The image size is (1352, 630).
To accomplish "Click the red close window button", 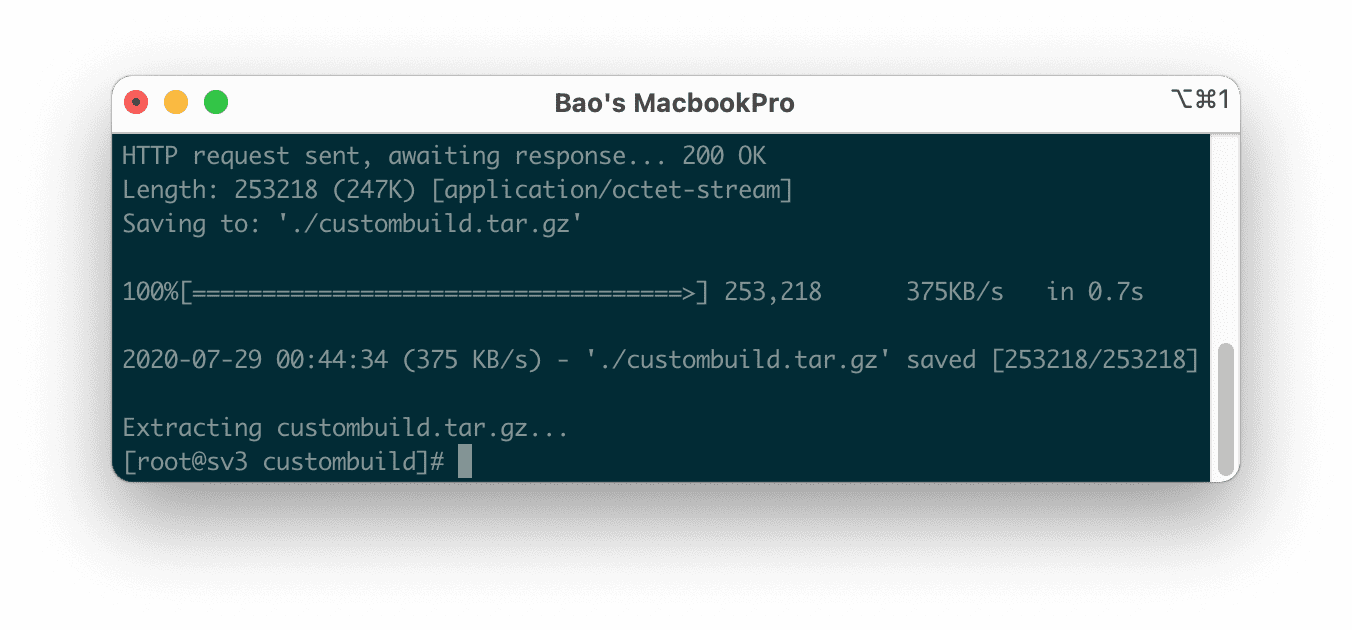I will (x=136, y=102).
